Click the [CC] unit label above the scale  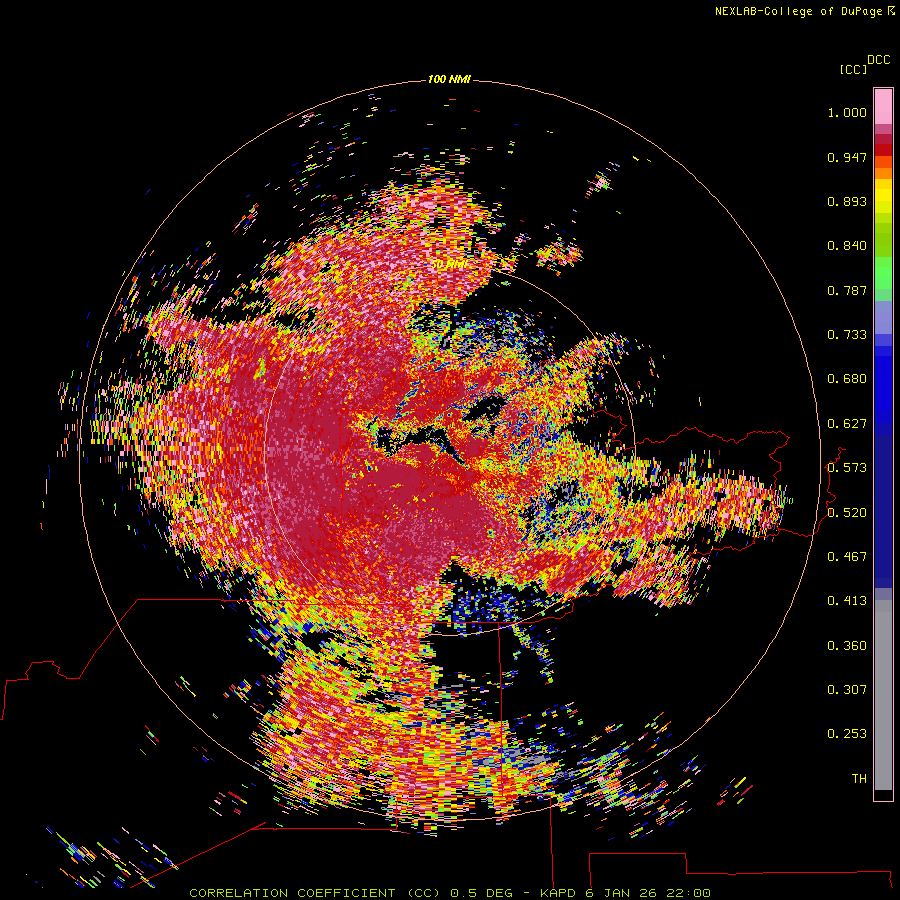853,69
